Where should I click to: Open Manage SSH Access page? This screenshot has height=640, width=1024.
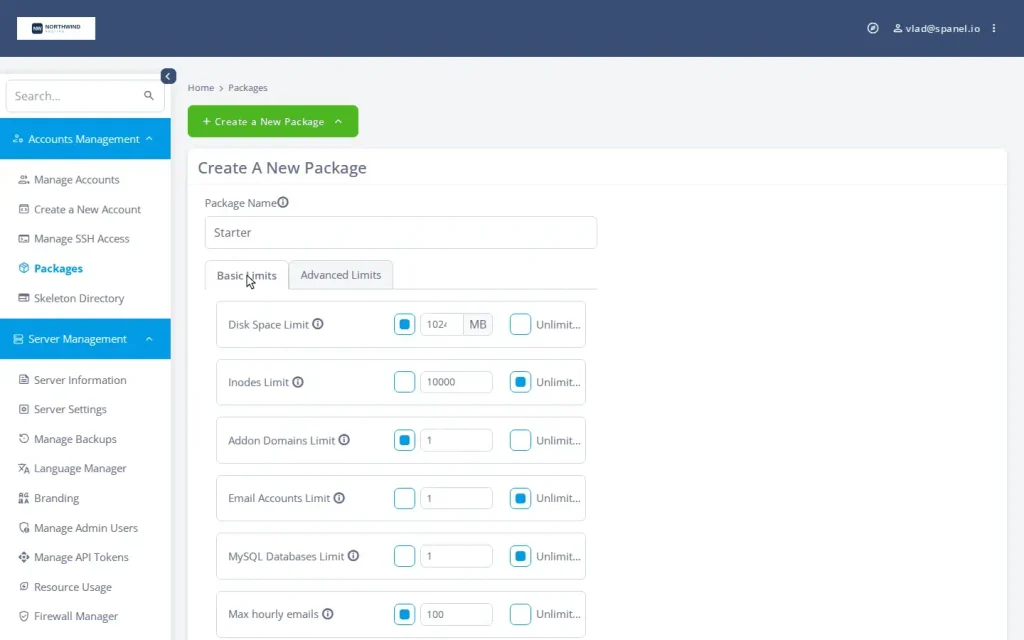click(x=82, y=238)
